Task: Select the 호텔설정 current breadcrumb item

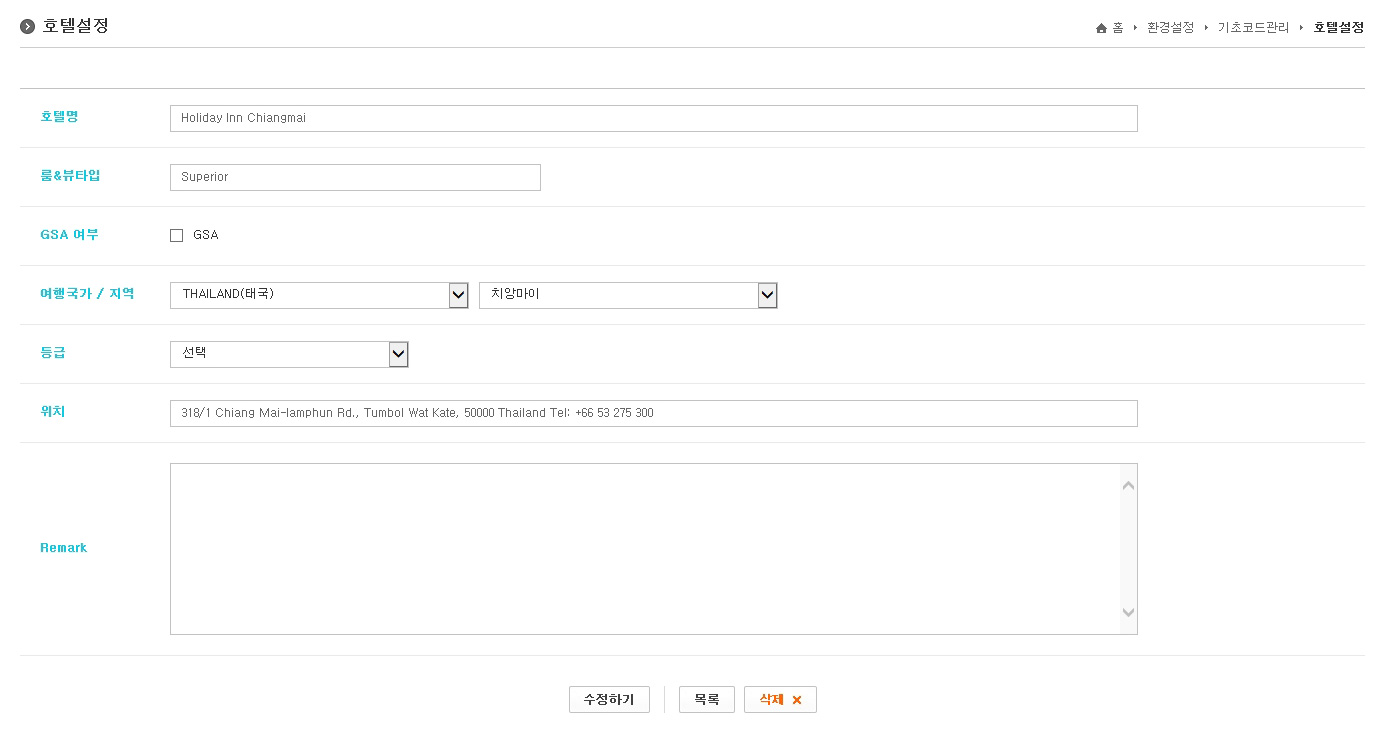Action: [1338, 28]
